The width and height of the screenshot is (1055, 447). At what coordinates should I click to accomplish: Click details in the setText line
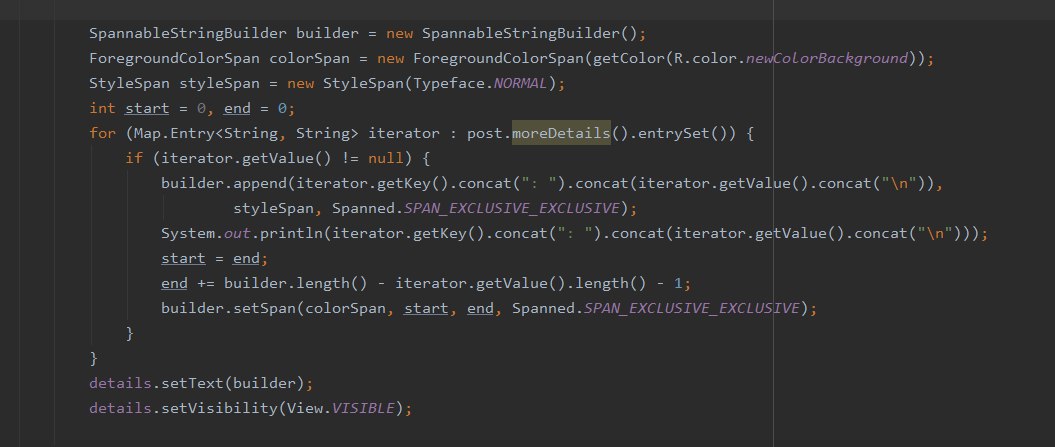click(x=120, y=383)
